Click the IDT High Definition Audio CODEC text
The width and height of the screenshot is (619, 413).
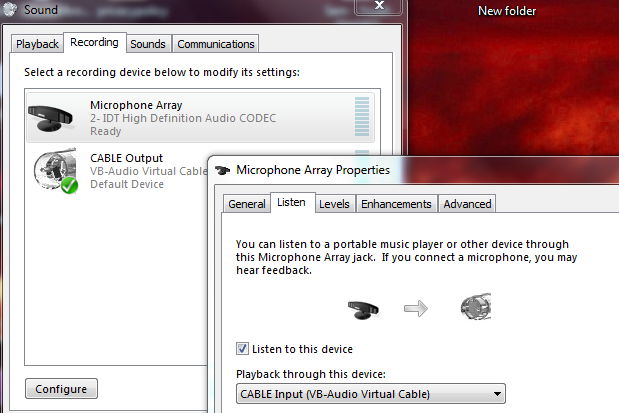click(183, 118)
